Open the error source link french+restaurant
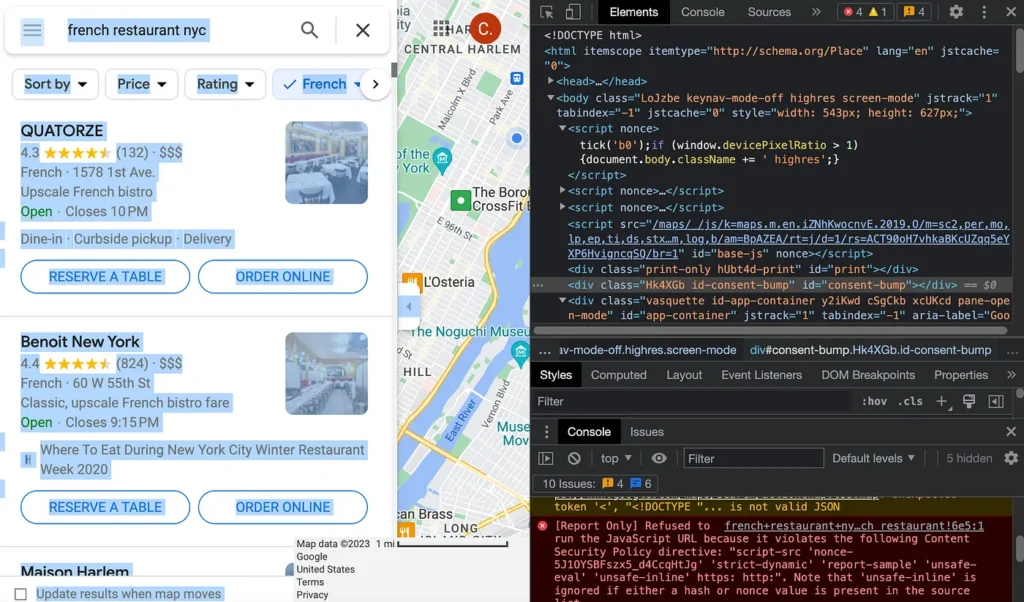The width and height of the screenshot is (1024, 602). pos(854,526)
